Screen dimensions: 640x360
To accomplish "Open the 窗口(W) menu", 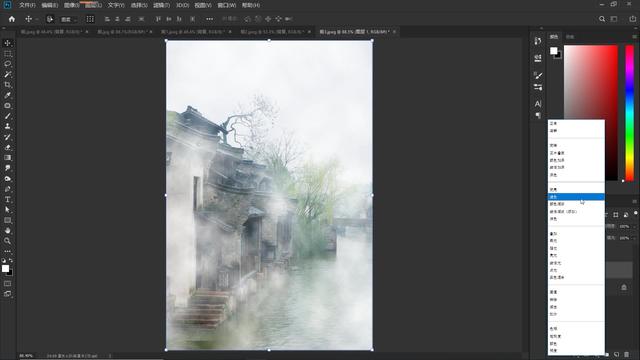I will tap(227, 5).
